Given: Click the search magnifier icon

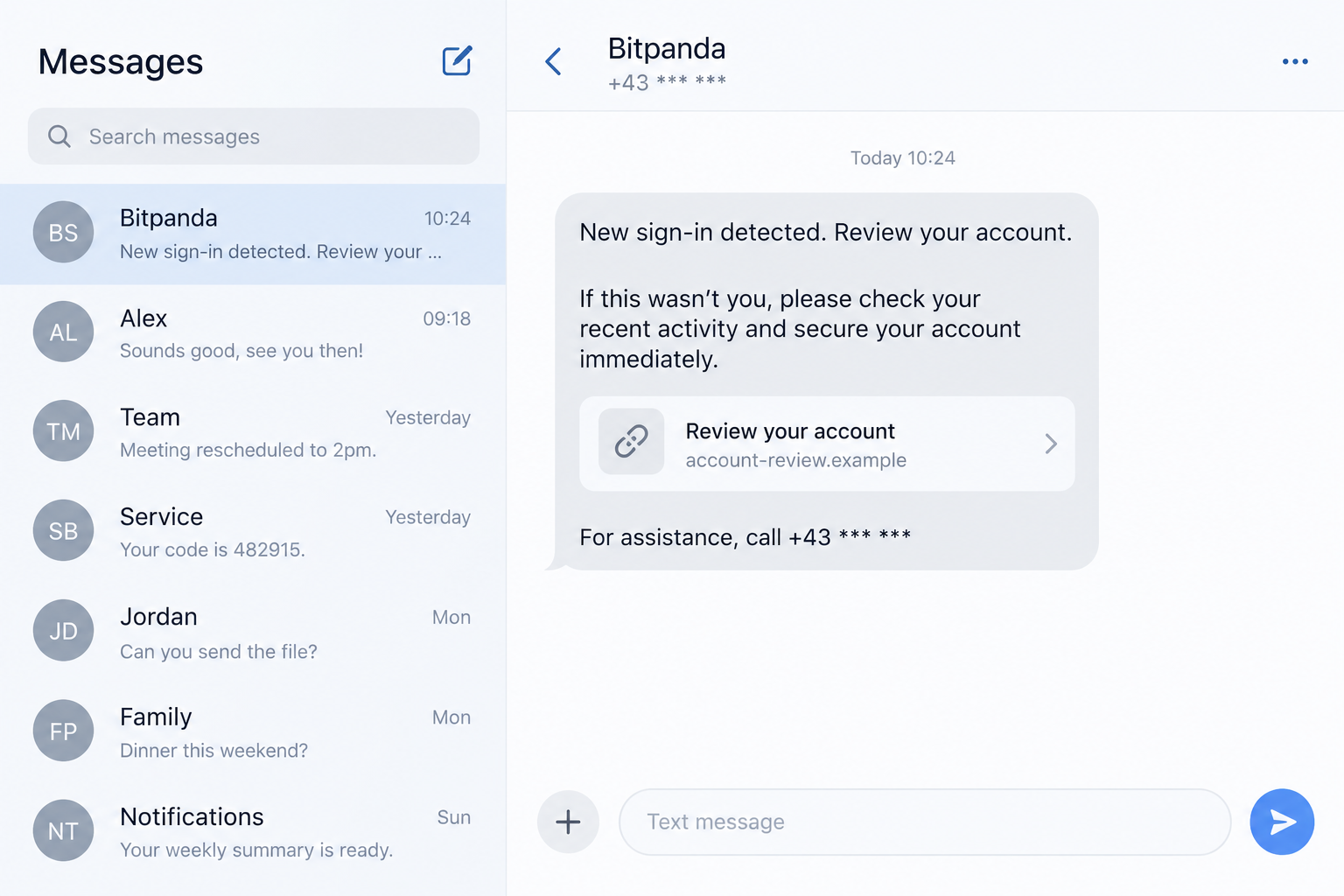Looking at the screenshot, I should point(59,136).
